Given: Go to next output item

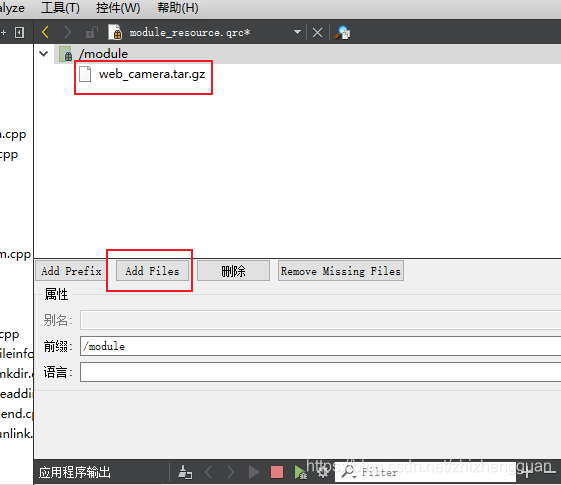Looking at the screenshot, I should [x=231, y=472].
